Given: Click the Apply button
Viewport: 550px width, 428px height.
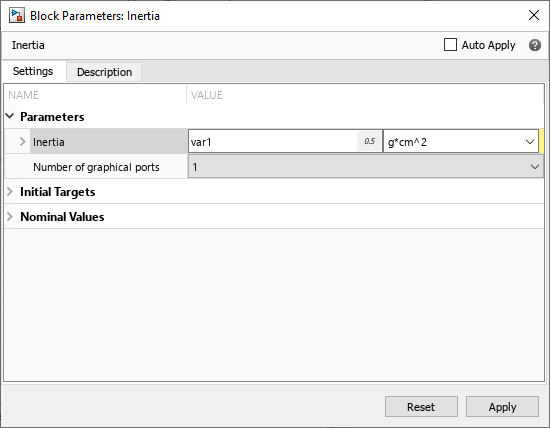Looking at the screenshot, I should [502, 407].
